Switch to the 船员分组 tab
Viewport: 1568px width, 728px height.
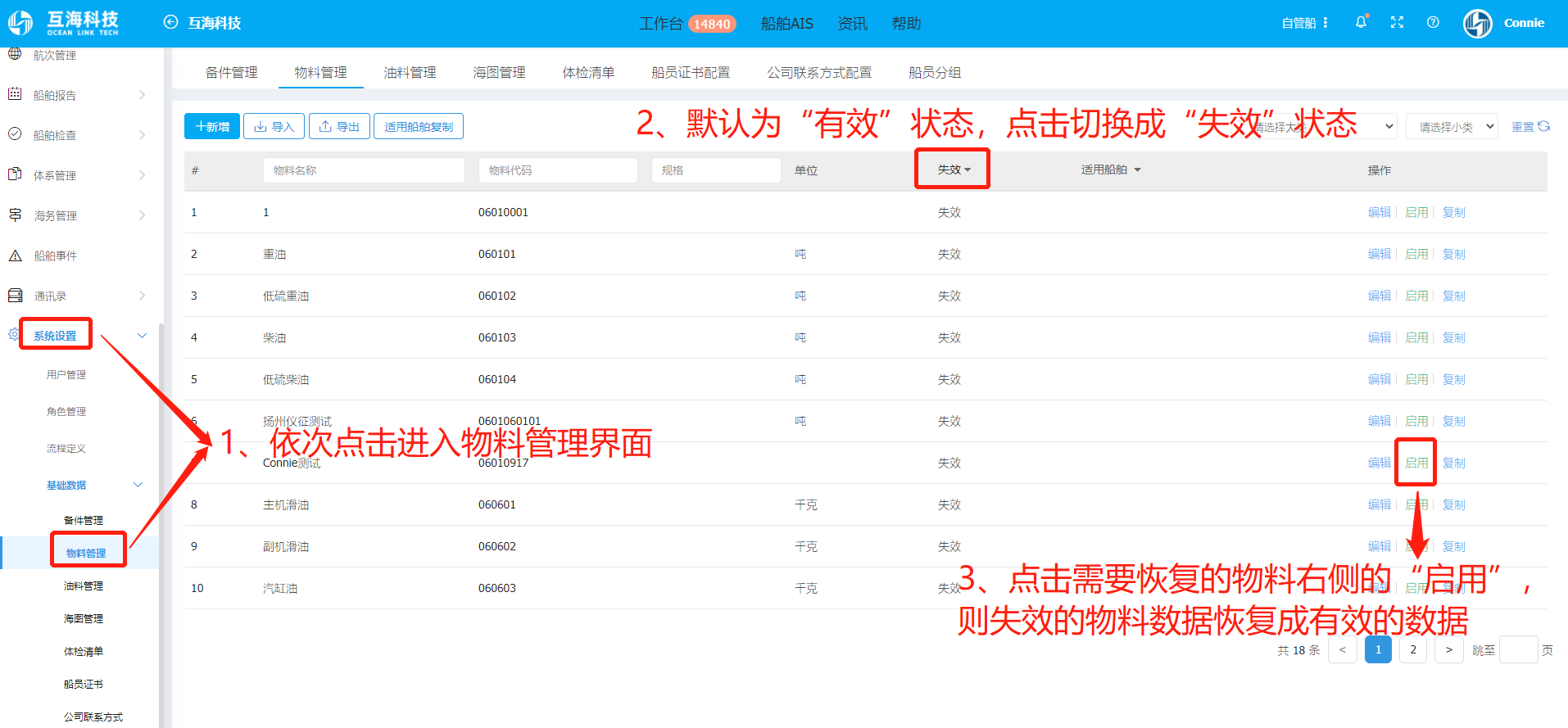click(x=935, y=72)
